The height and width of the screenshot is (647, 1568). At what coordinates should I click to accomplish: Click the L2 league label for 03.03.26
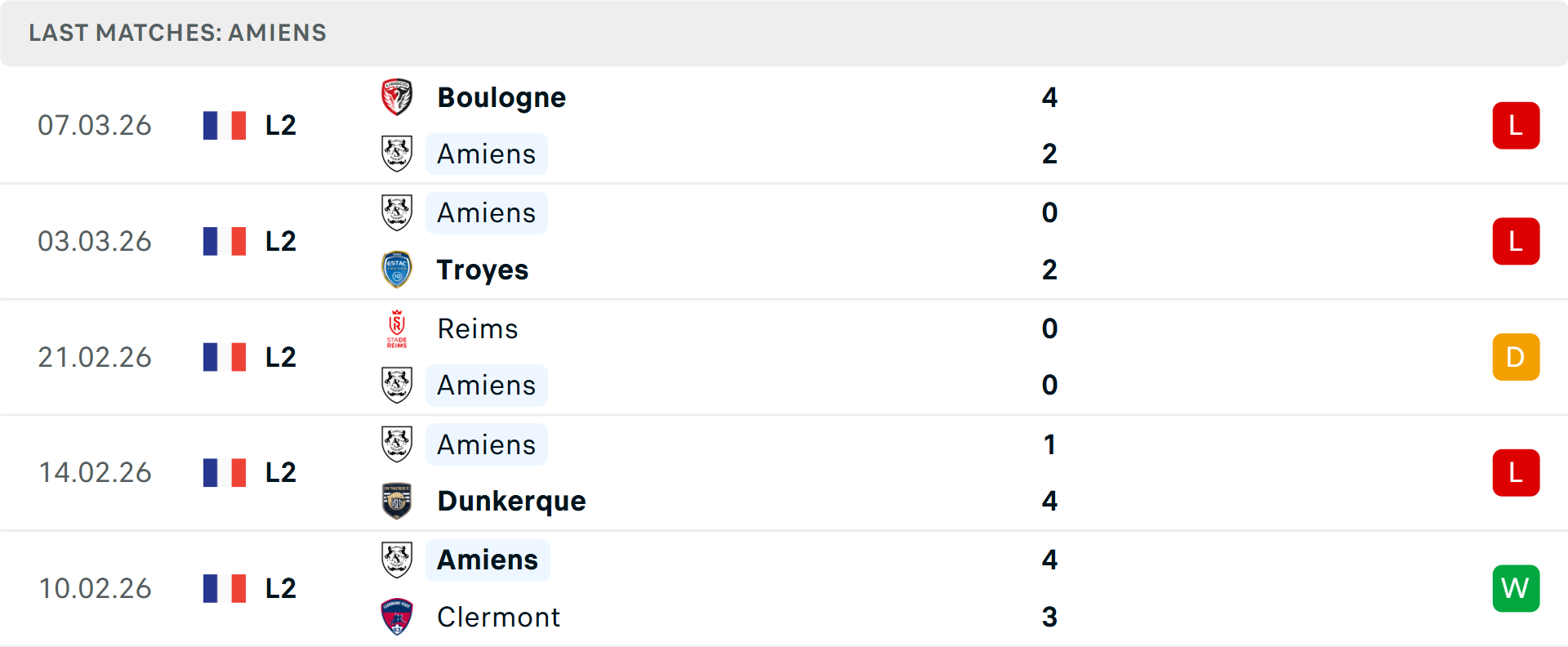point(280,242)
